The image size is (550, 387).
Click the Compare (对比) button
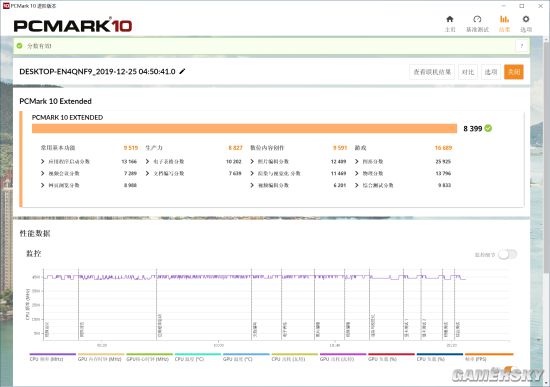468,72
